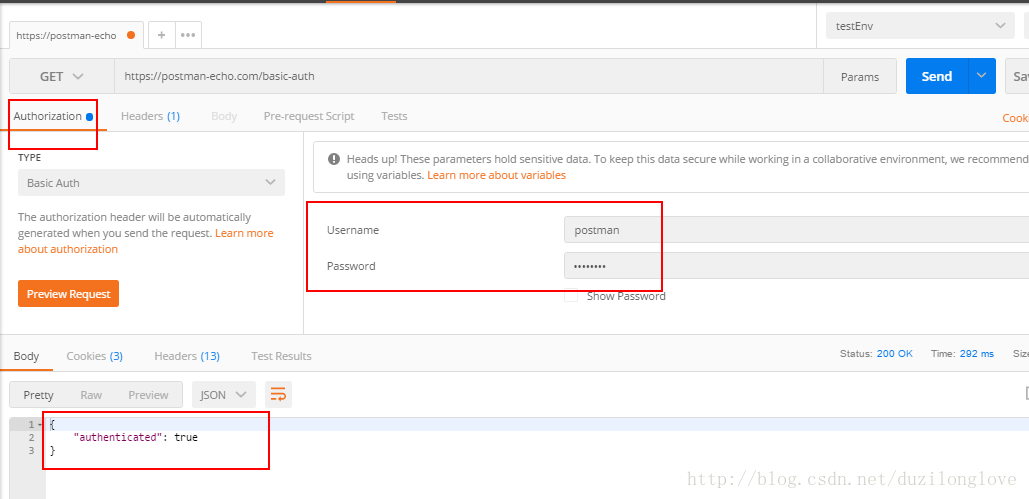Click the 200 OK status value
Image resolution: width=1029 pixels, height=499 pixels.
(894, 353)
